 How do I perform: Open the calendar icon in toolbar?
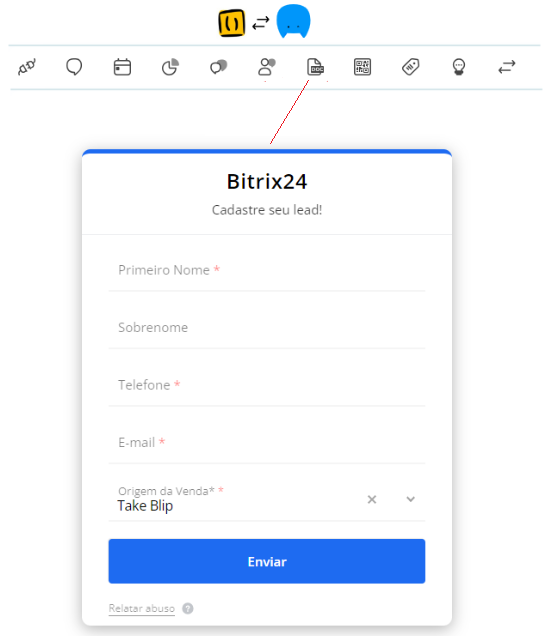click(122, 67)
